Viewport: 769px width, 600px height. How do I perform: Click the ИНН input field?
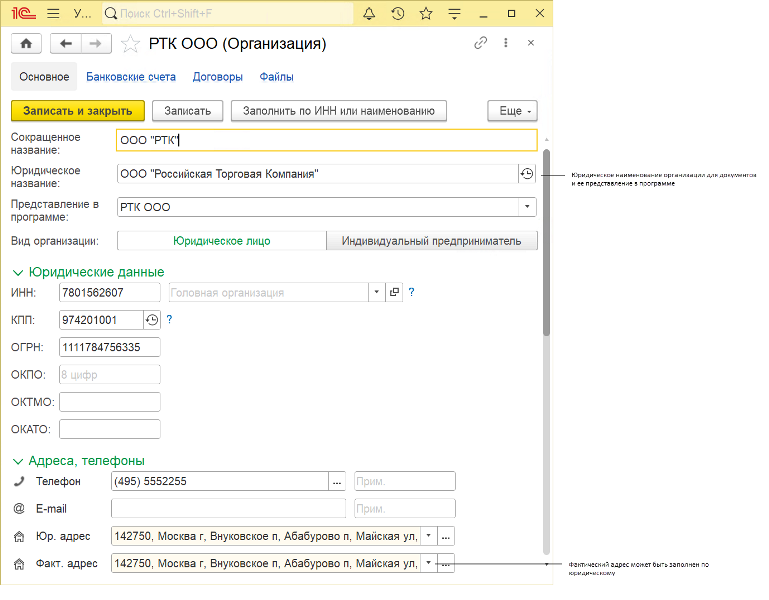click(x=110, y=292)
